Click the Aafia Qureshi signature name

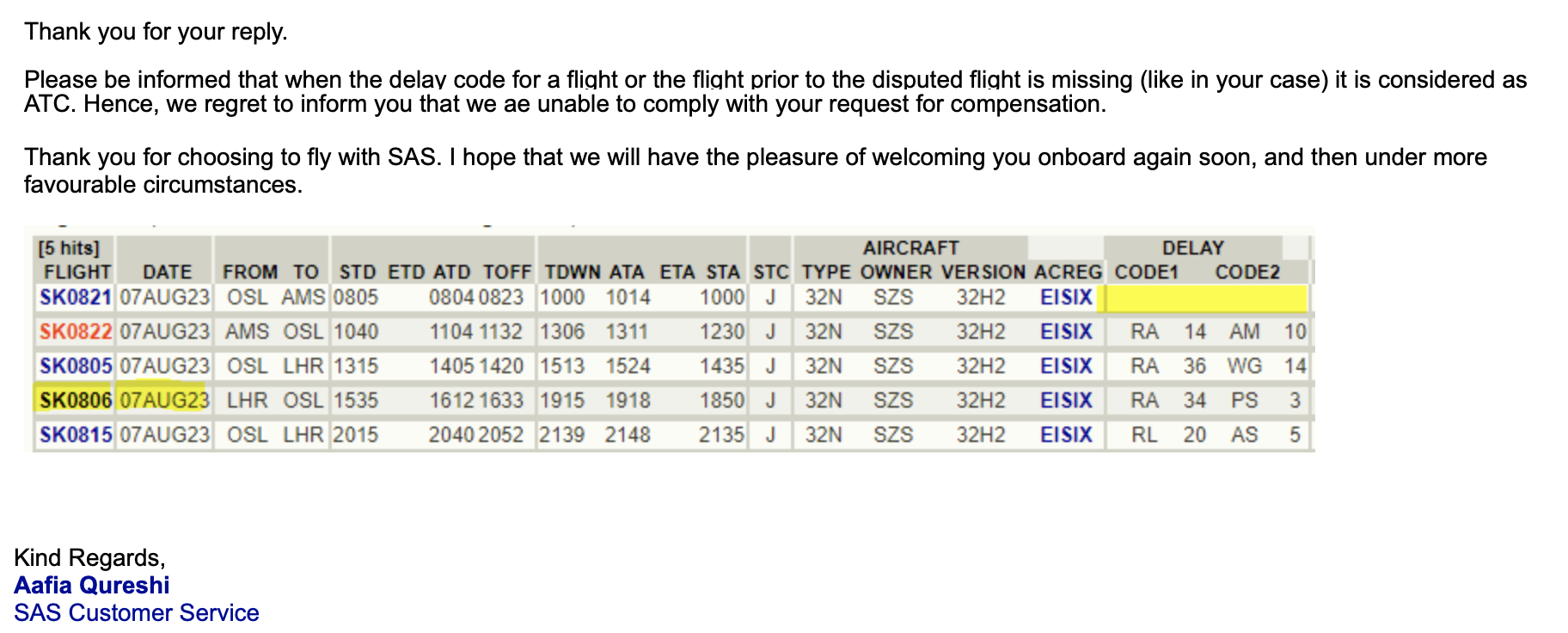pyautogui.click(x=92, y=586)
